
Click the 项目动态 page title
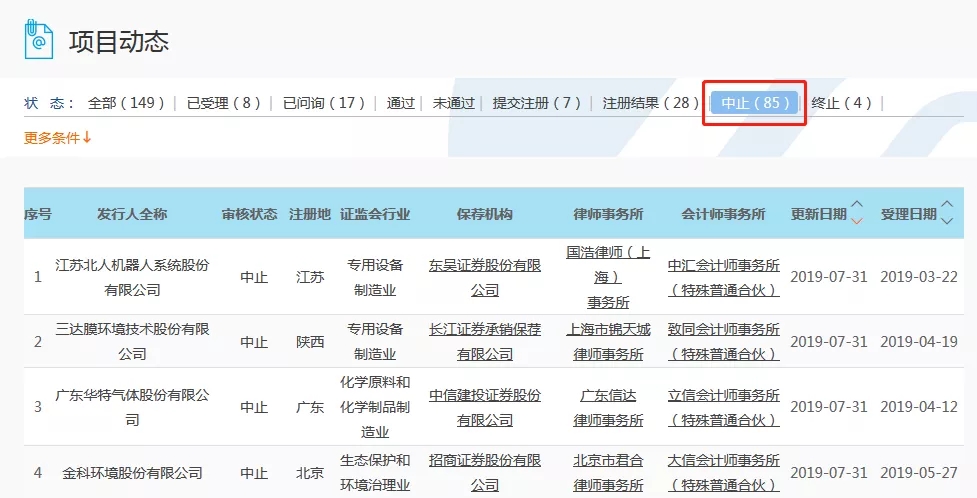[x=118, y=42]
